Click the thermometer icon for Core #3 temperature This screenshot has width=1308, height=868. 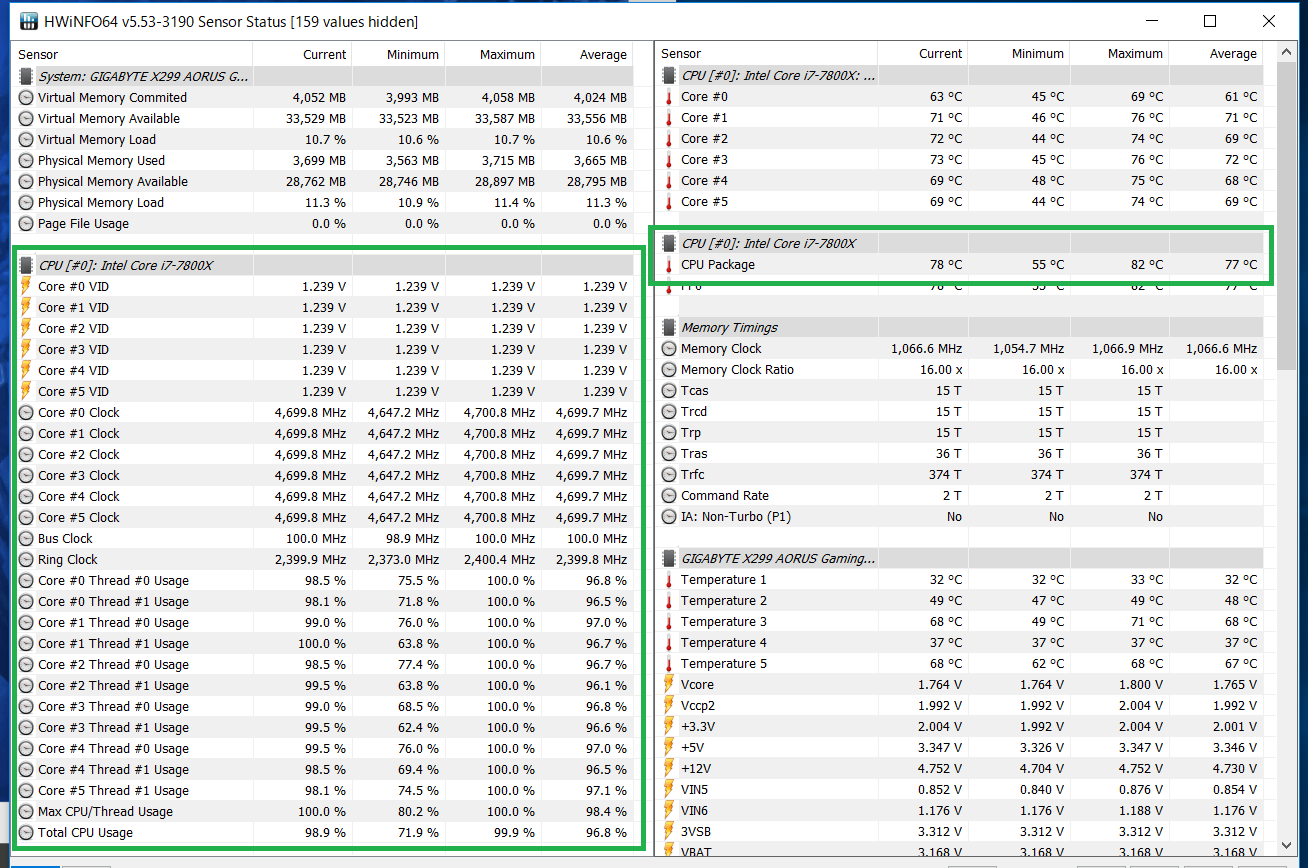(669, 159)
